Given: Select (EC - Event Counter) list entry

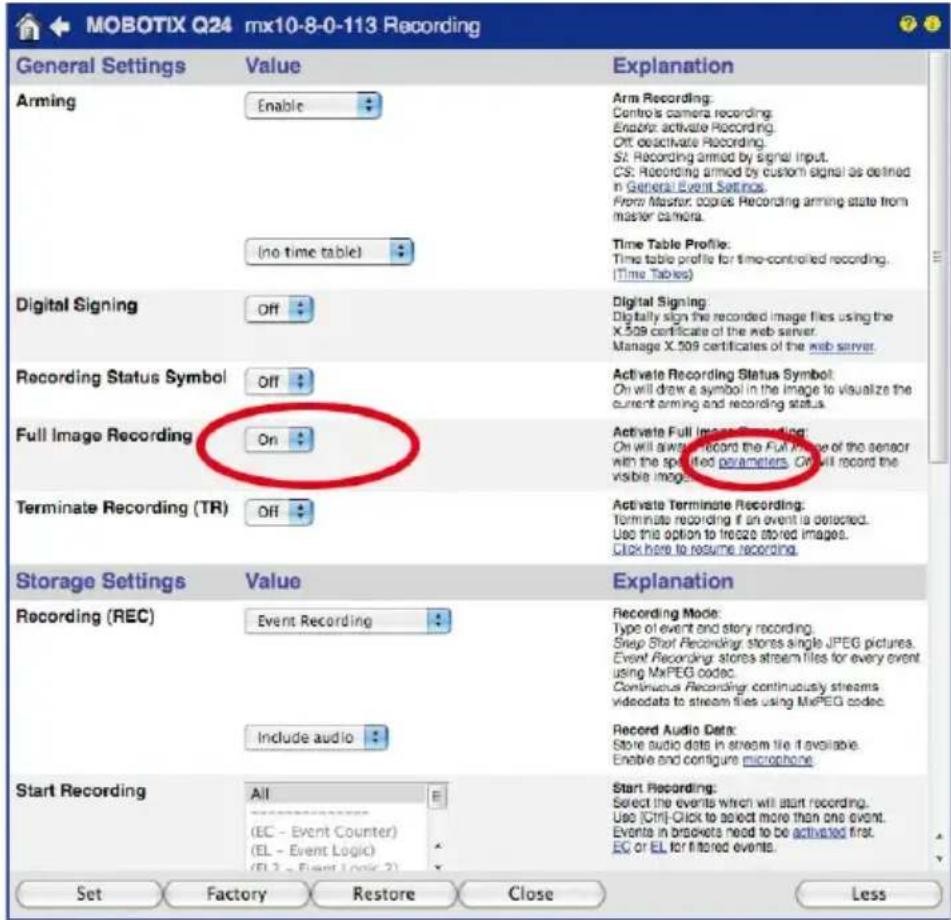Looking at the screenshot, I should 324,831.
